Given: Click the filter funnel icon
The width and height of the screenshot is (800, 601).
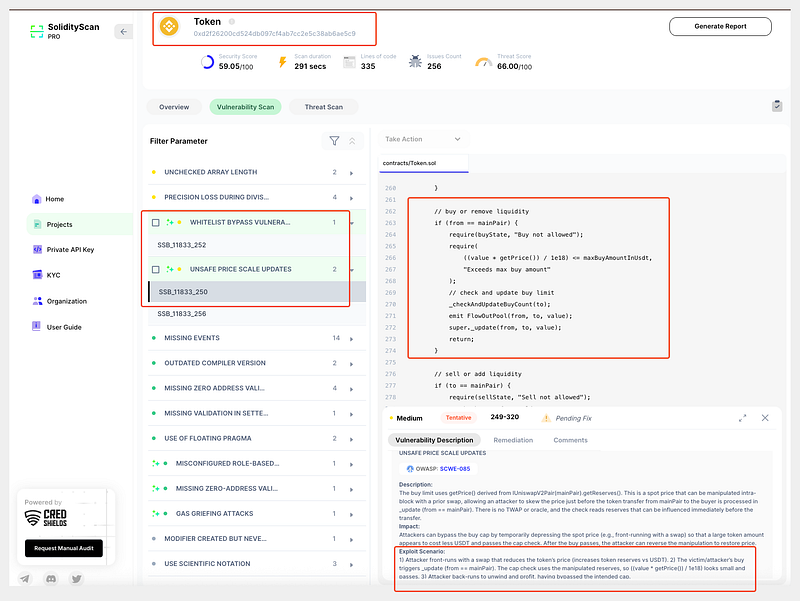Looking at the screenshot, I should pos(335,141).
